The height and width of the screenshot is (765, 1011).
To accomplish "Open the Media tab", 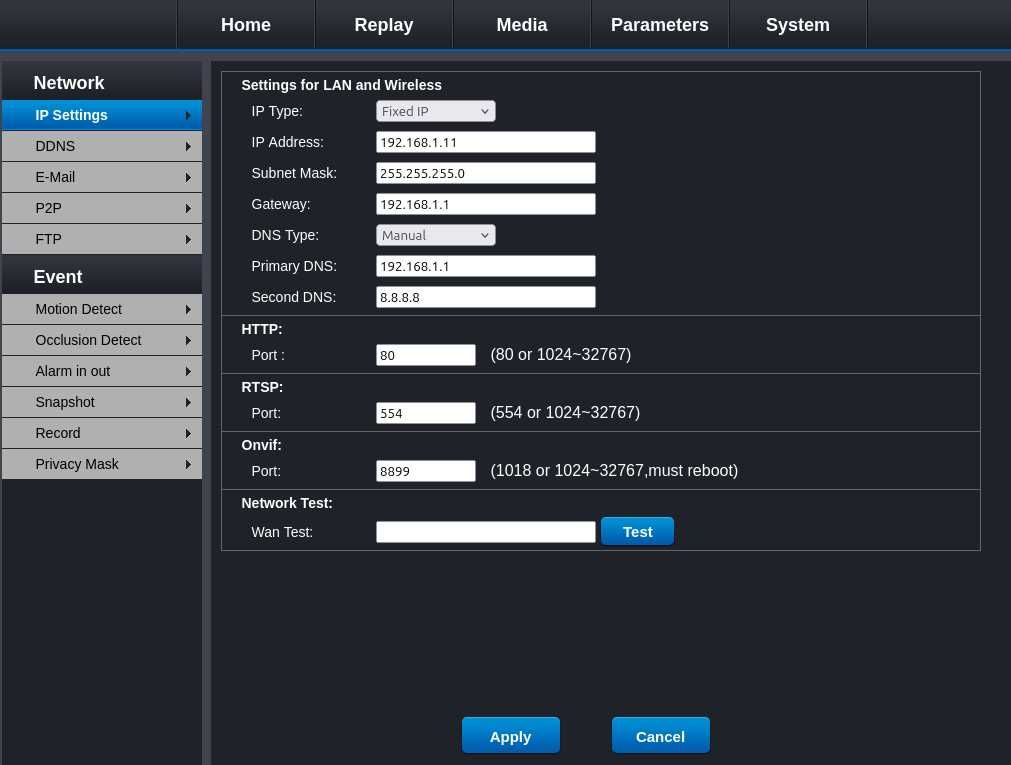I will (x=522, y=25).
